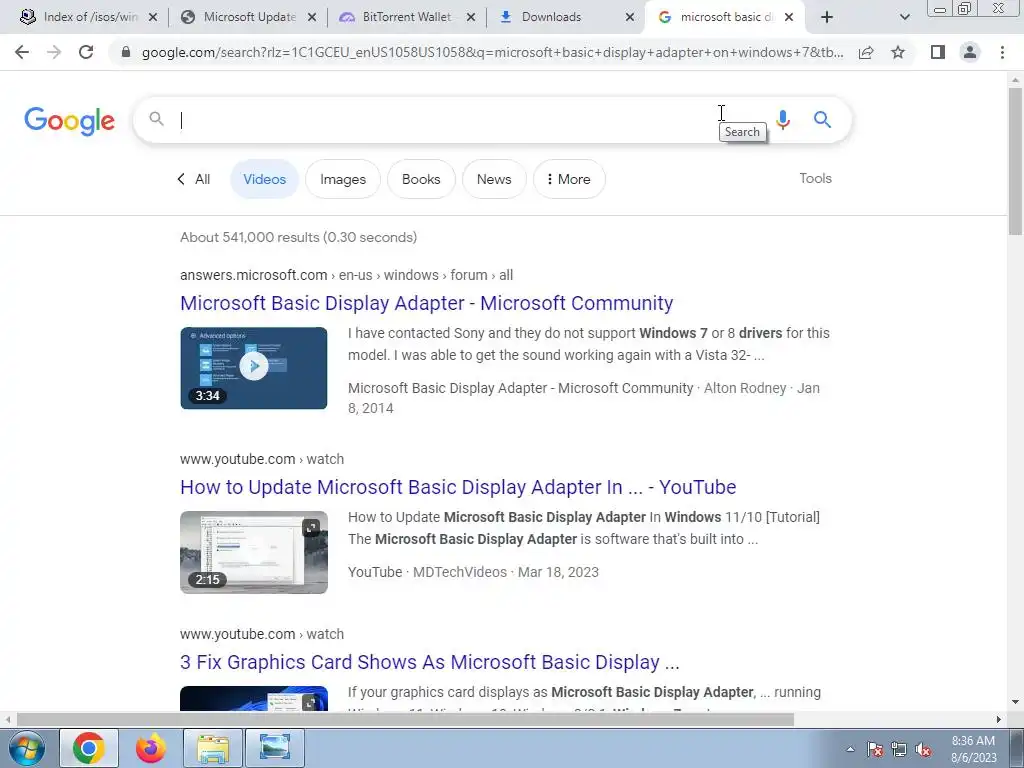Click the horizontal scrollbar thumb
Viewport: 1024px width, 768px height.
tap(405, 720)
